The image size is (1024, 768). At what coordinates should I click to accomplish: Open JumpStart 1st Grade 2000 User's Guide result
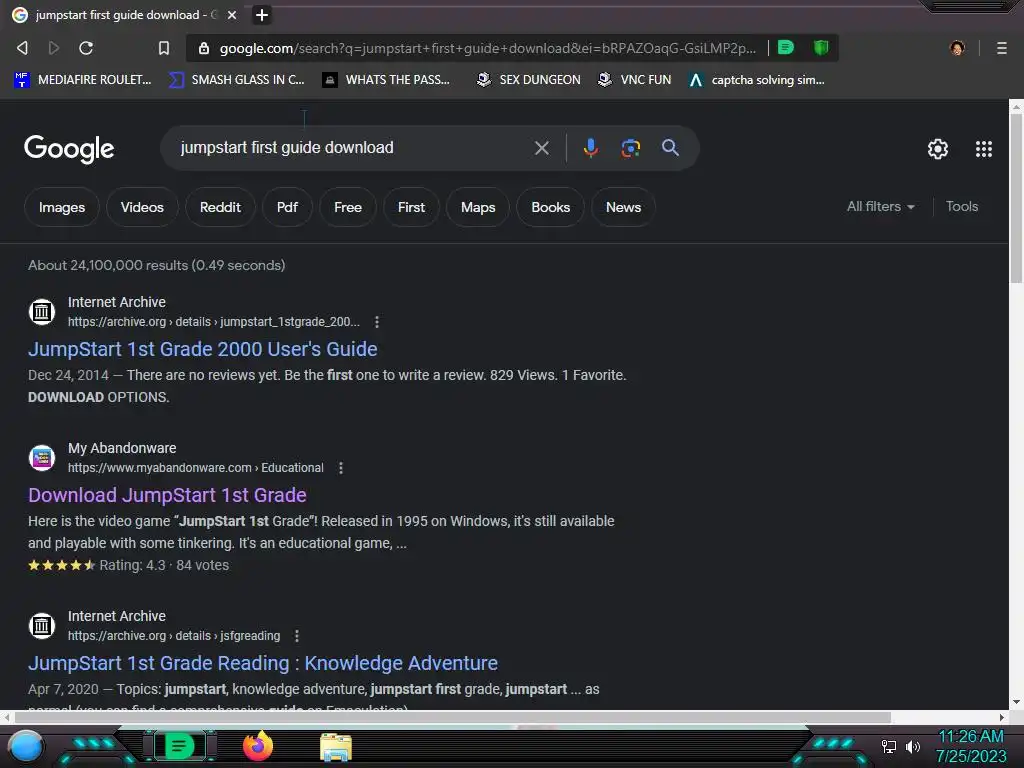click(x=202, y=349)
